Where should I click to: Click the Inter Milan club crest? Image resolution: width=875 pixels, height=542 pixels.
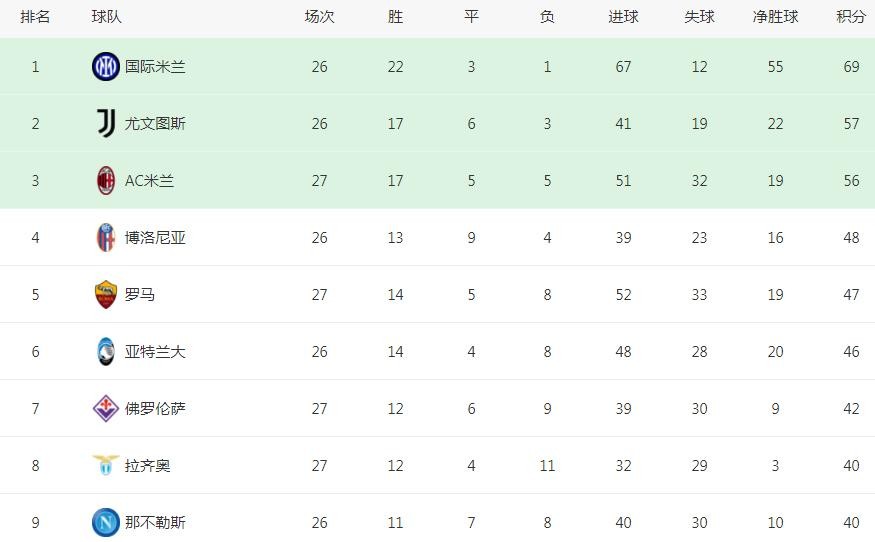(x=105, y=67)
